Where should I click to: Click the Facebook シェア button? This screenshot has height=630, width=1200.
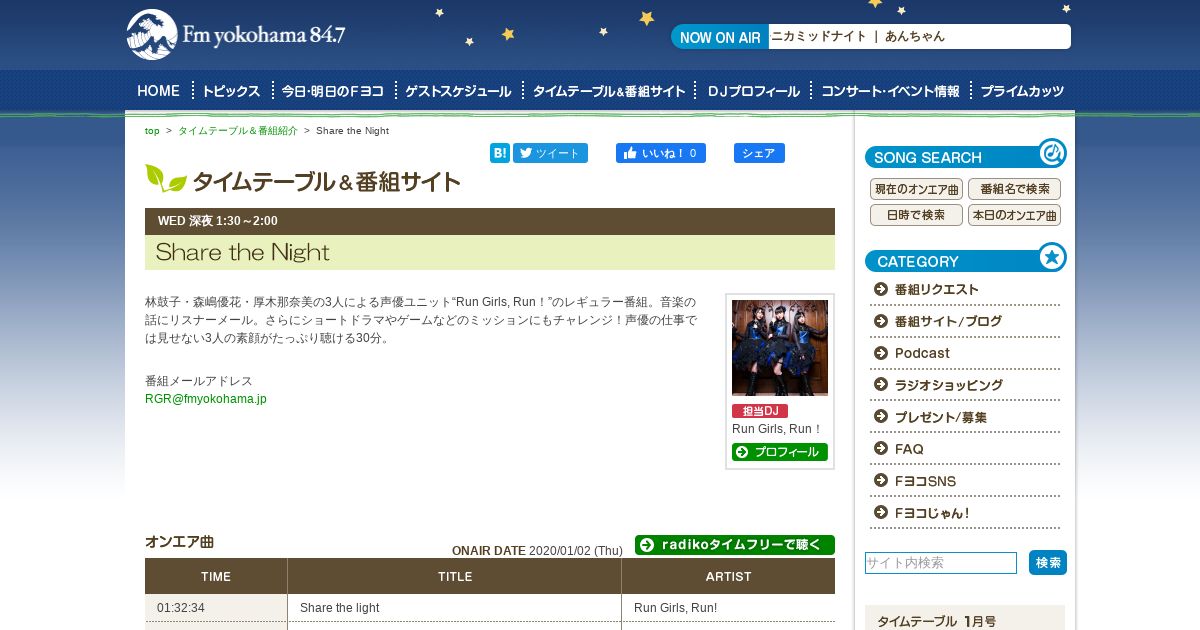(x=759, y=153)
